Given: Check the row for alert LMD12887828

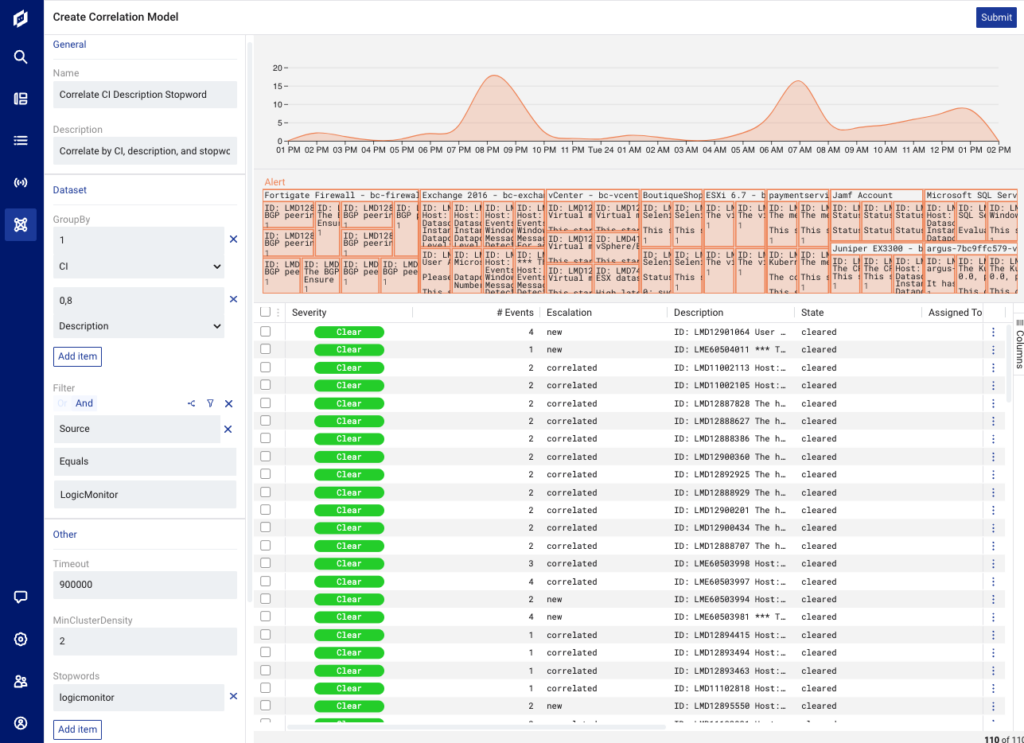Looking at the screenshot, I should [265, 403].
